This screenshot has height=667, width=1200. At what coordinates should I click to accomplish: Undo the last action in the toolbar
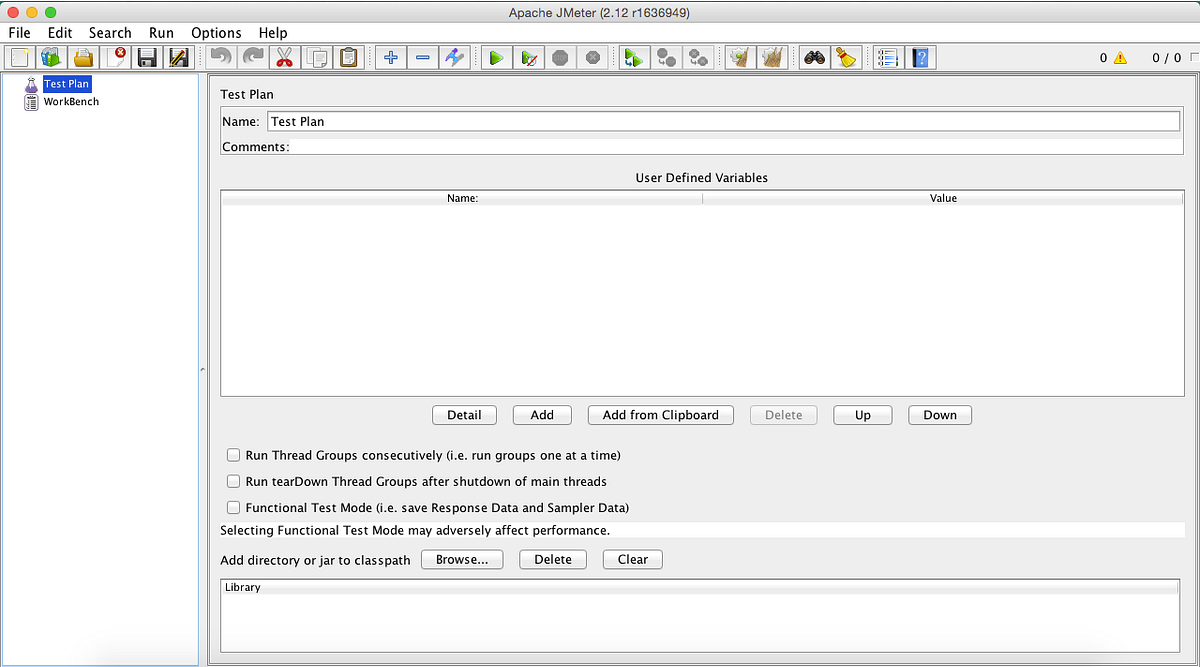220,57
